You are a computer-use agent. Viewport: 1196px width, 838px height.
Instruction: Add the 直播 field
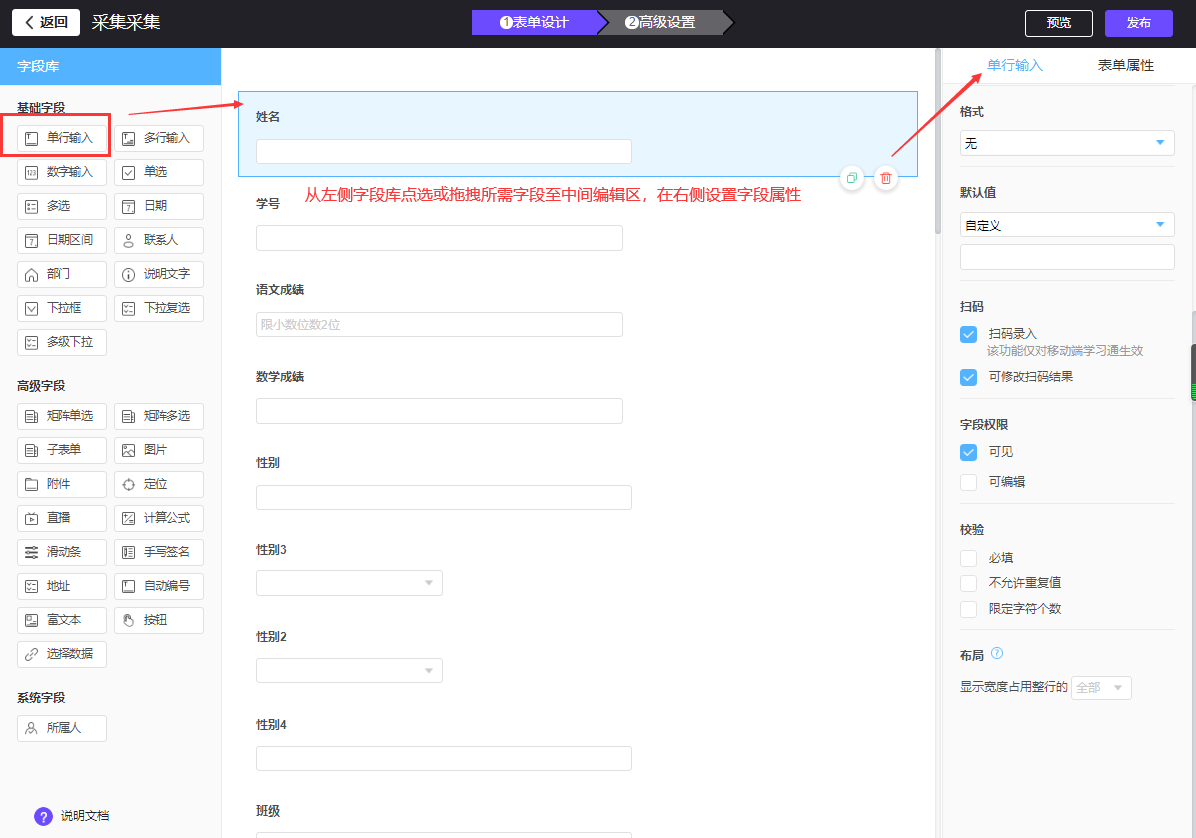(x=62, y=519)
